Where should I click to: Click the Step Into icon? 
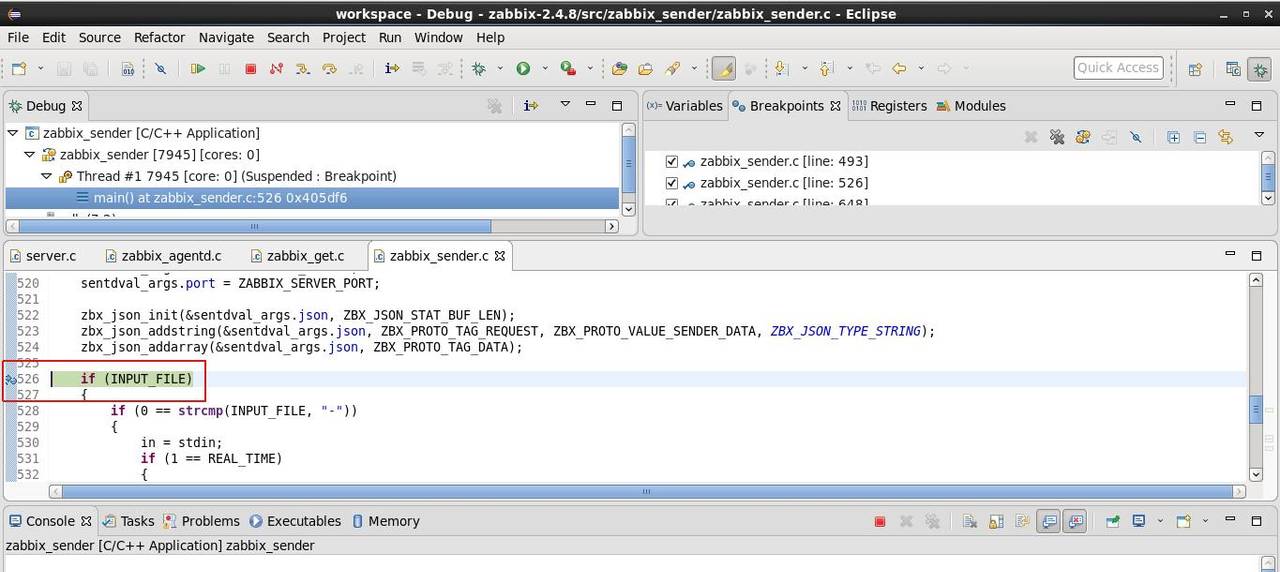coord(302,69)
